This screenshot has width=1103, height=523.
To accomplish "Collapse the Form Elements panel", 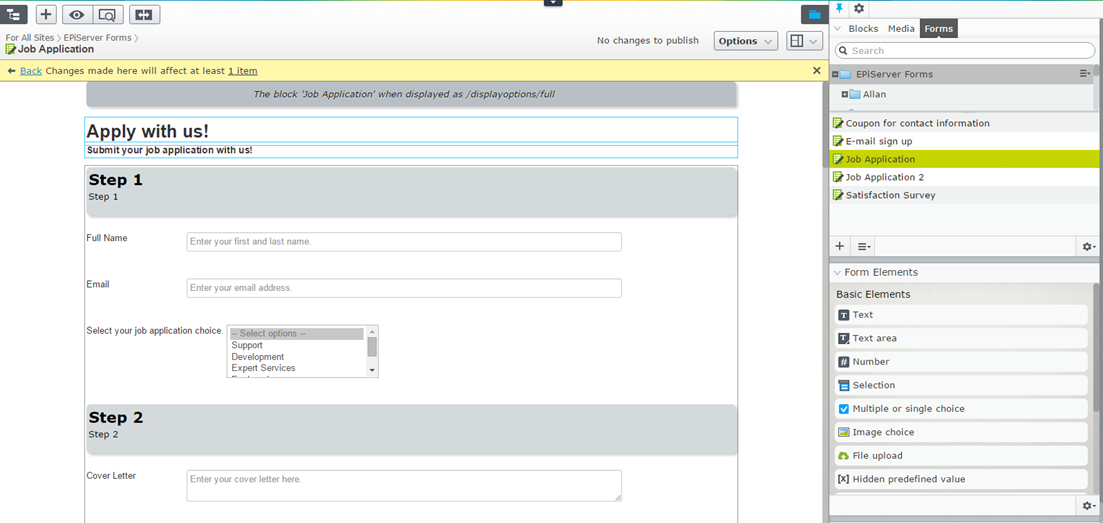I will (838, 272).
